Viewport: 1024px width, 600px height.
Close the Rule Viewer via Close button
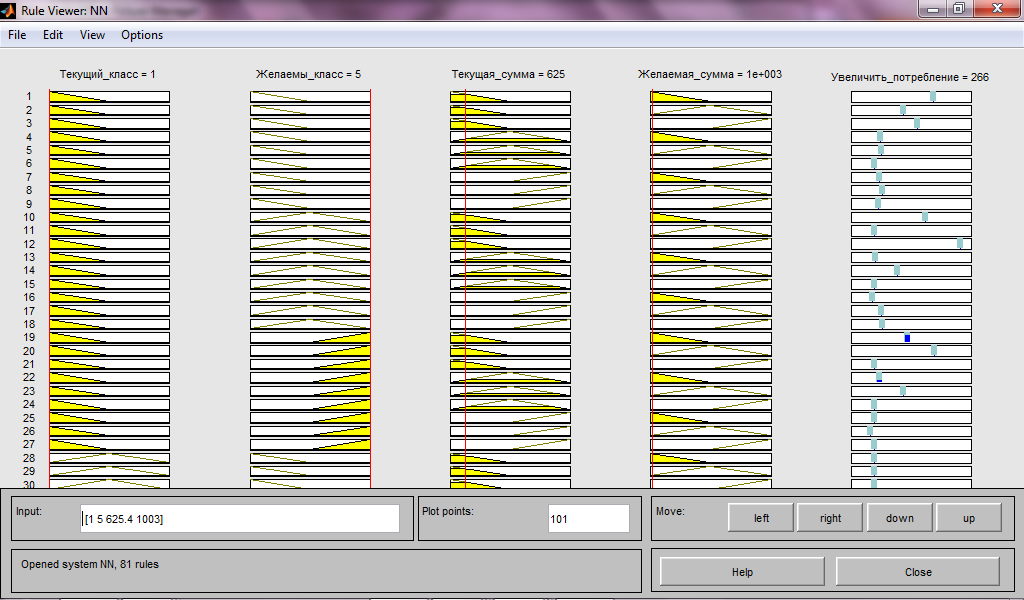pos(918,572)
